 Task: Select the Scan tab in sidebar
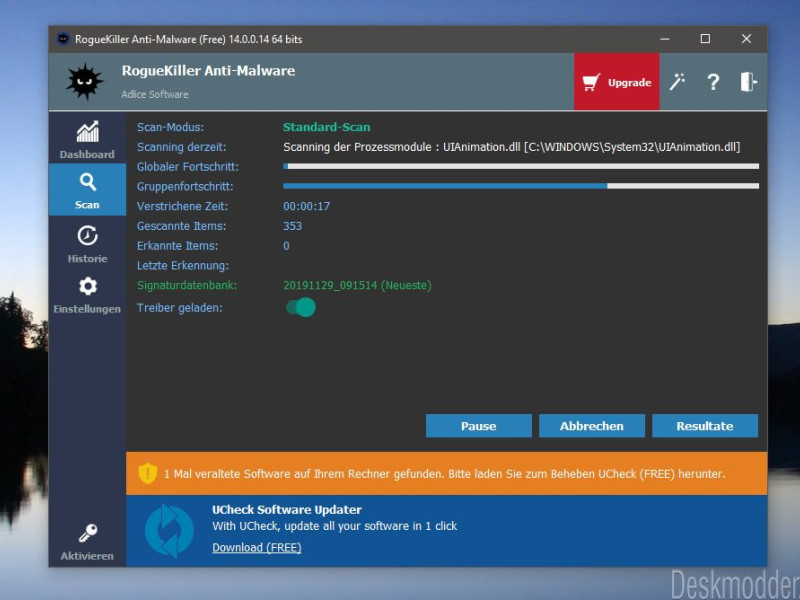(x=87, y=190)
